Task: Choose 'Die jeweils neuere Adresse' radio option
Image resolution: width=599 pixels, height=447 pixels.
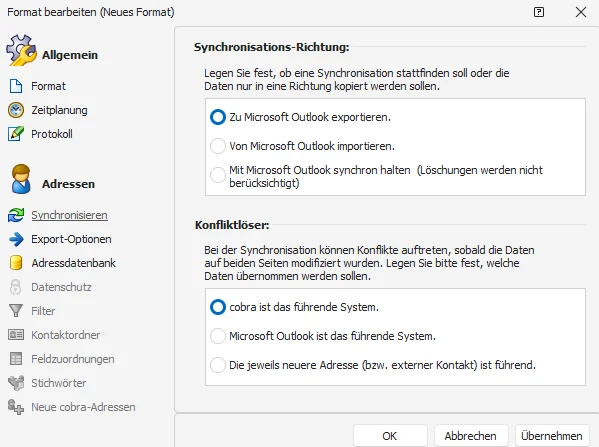Action: pos(218,365)
